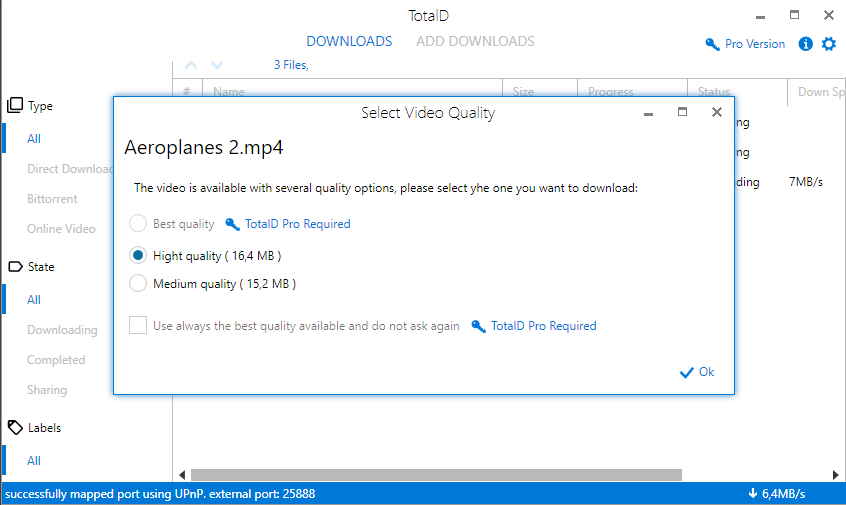This screenshot has width=846, height=505.
Task: Click the download speed arrow in status bar
Action: click(753, 493)
